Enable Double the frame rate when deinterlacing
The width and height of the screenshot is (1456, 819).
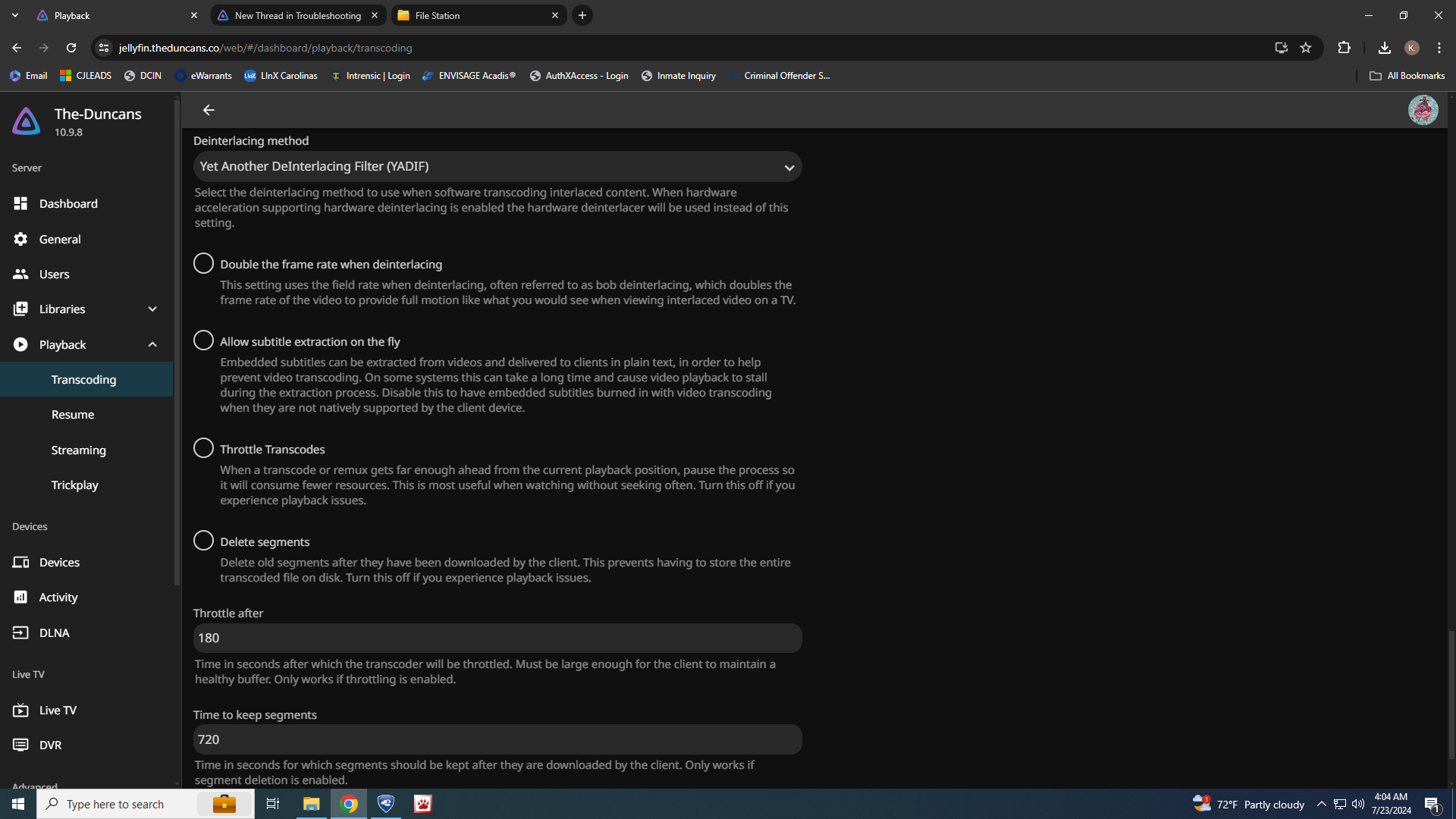click(203, 263)
